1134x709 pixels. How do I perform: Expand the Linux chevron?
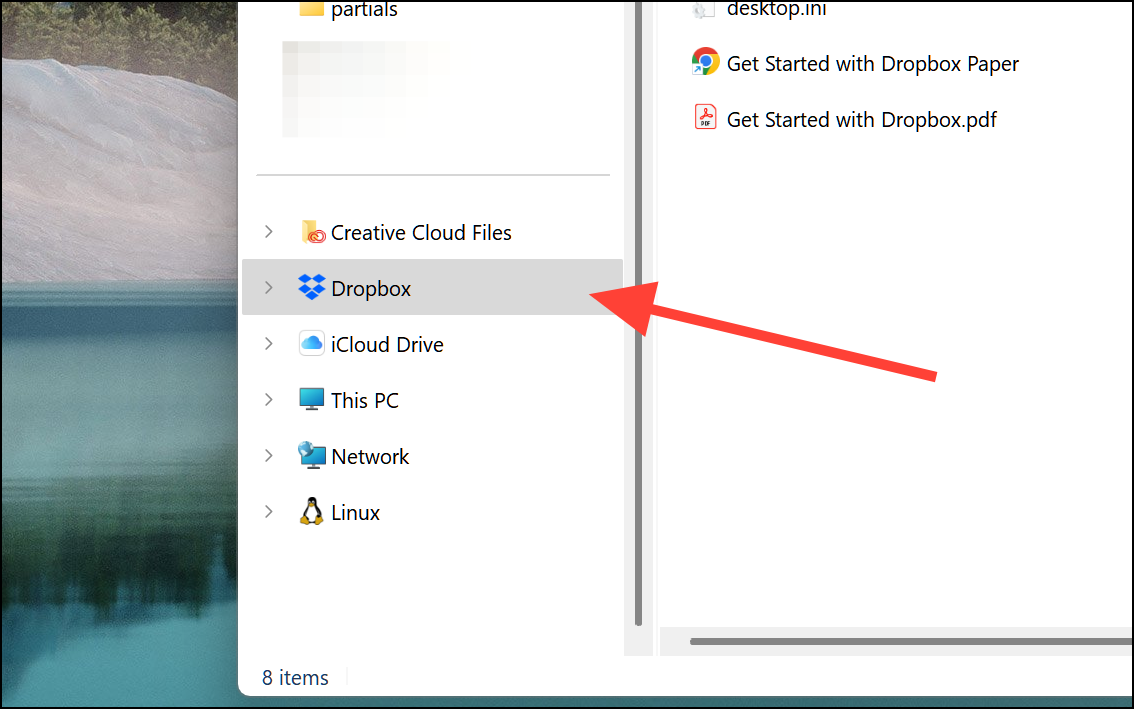pos(269,511)
